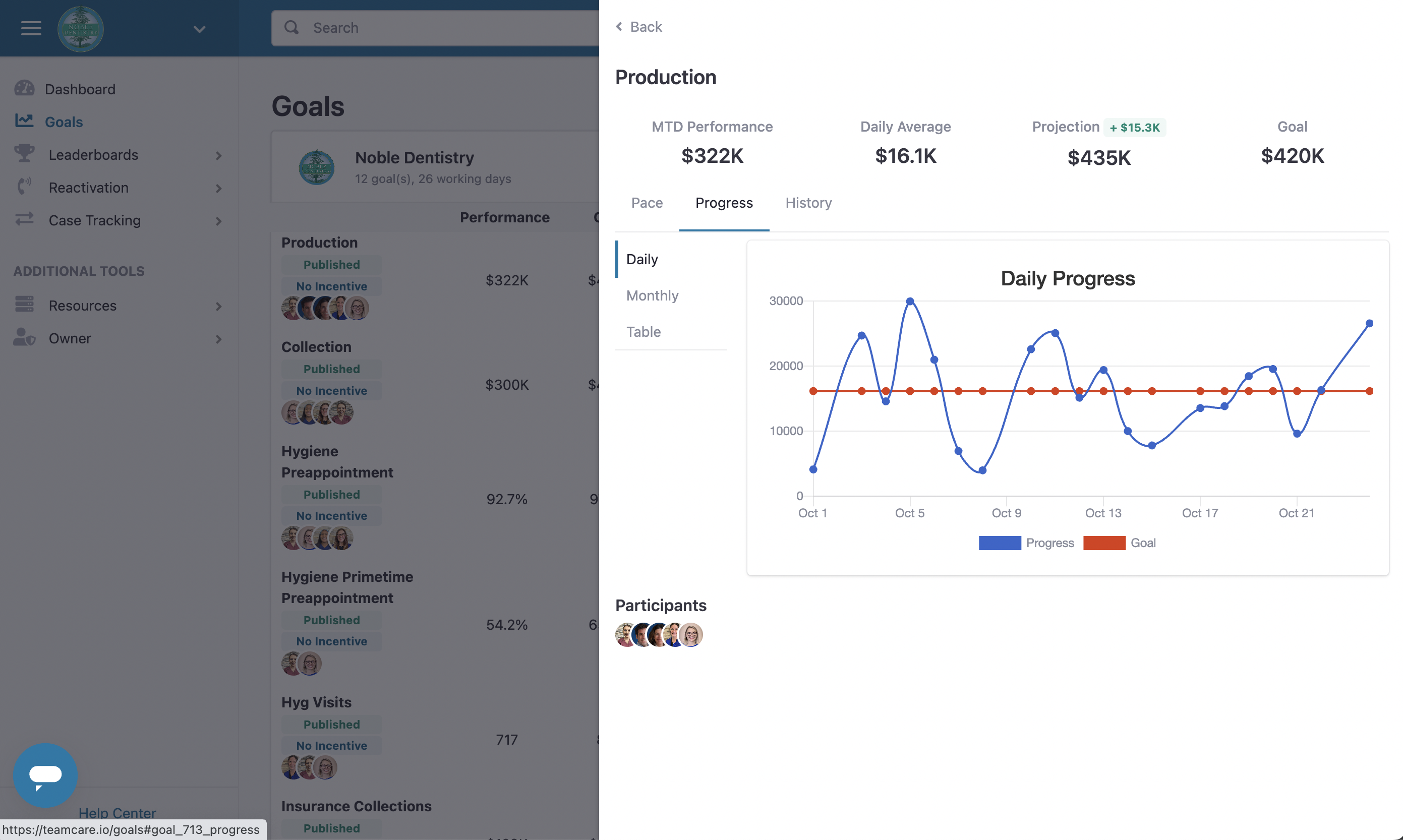Open the chat support bubble
The image size is (1403, 840).
pyautogui.click(x=45, y=775)
